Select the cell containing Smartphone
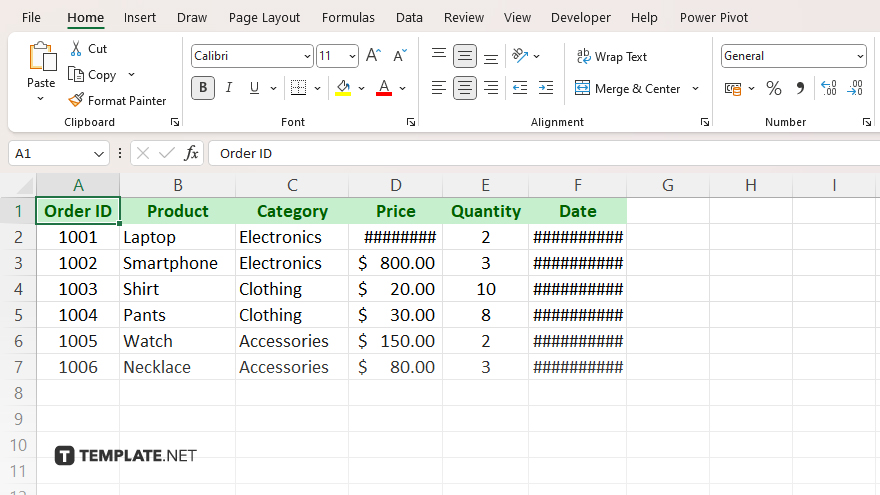Viewport: 880px width, 495px height. 177,263
